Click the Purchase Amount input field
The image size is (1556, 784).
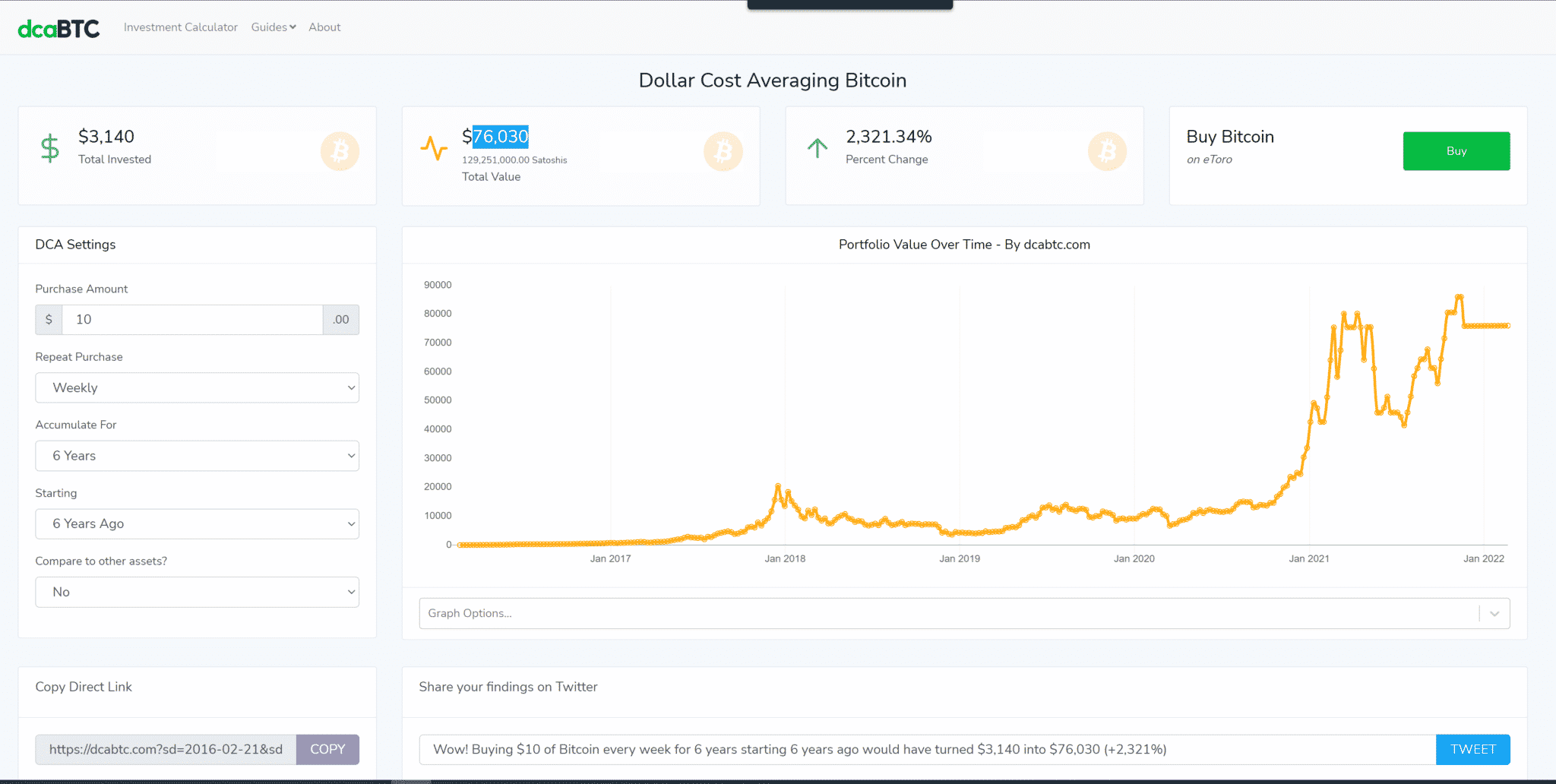(x=192, y=320)
